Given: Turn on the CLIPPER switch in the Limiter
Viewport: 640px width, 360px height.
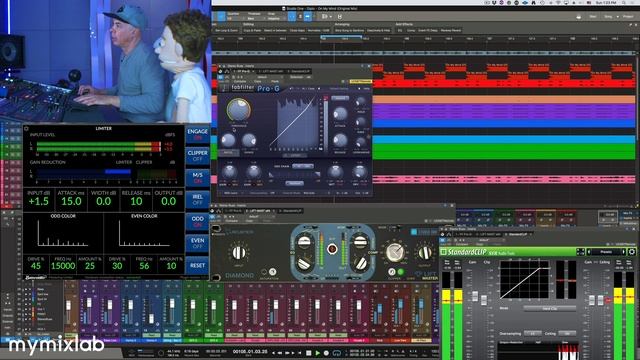Looking at the screenshot, I should click(x=198, y=156).
